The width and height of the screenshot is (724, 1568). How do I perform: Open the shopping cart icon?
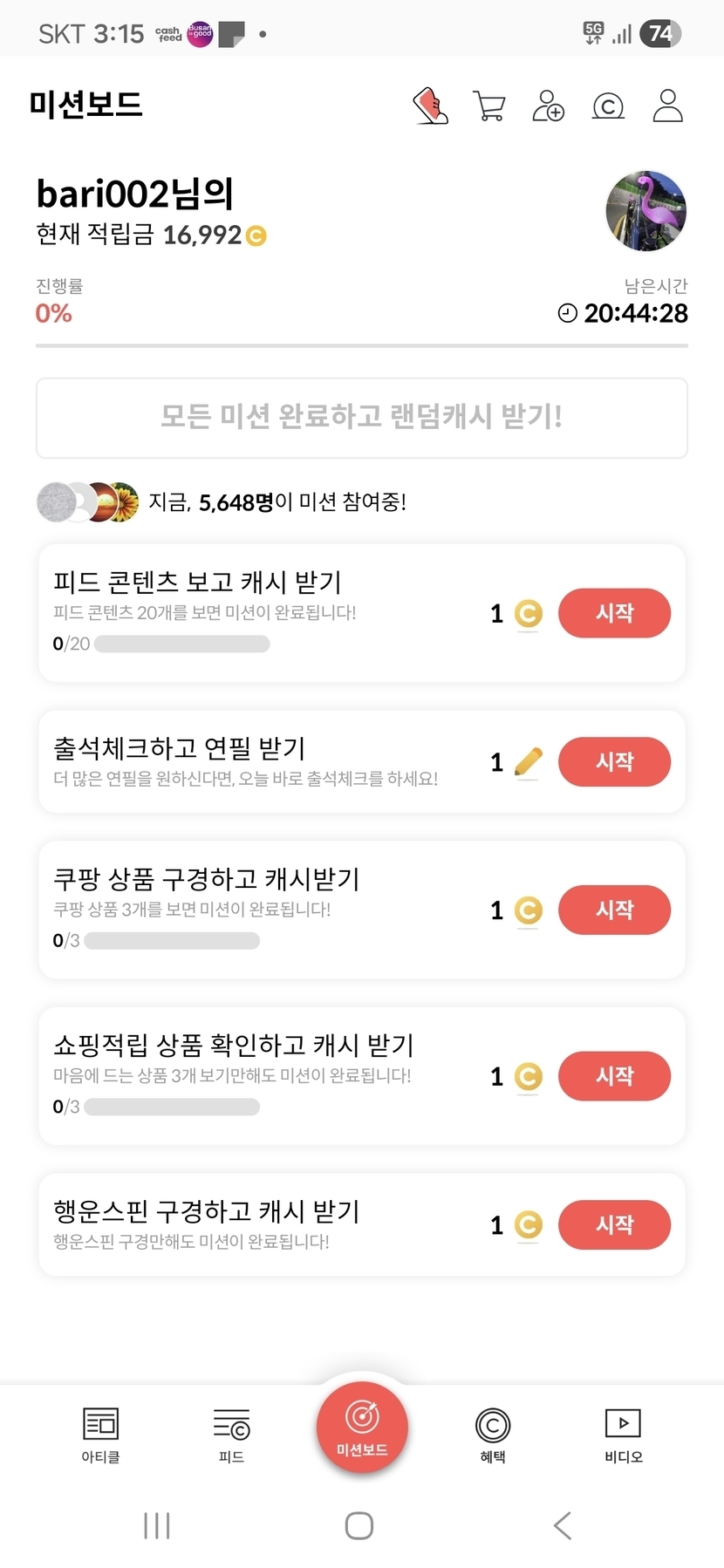pos(489,106)
